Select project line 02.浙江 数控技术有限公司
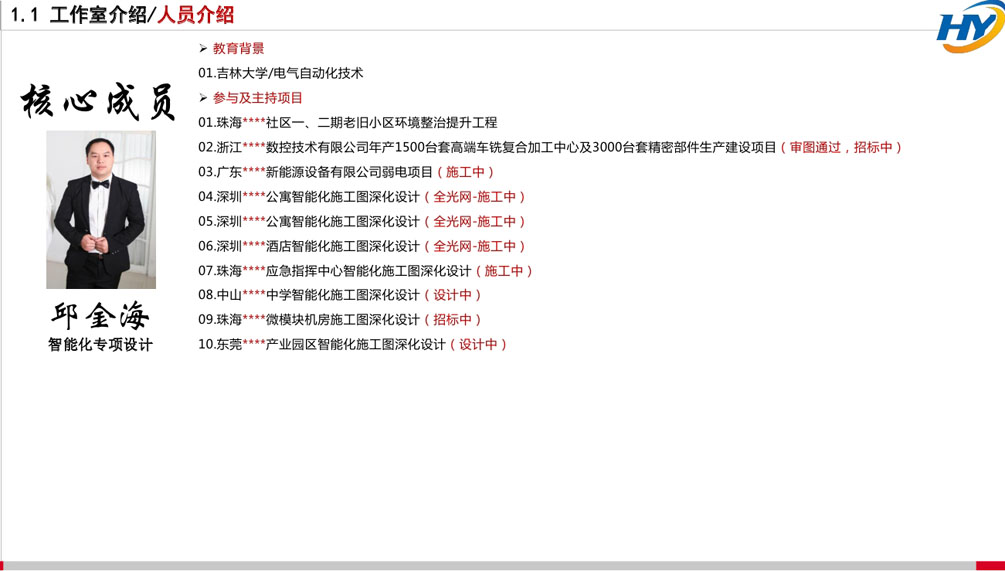The image size is (1005, 571). (x=549, y=147)
